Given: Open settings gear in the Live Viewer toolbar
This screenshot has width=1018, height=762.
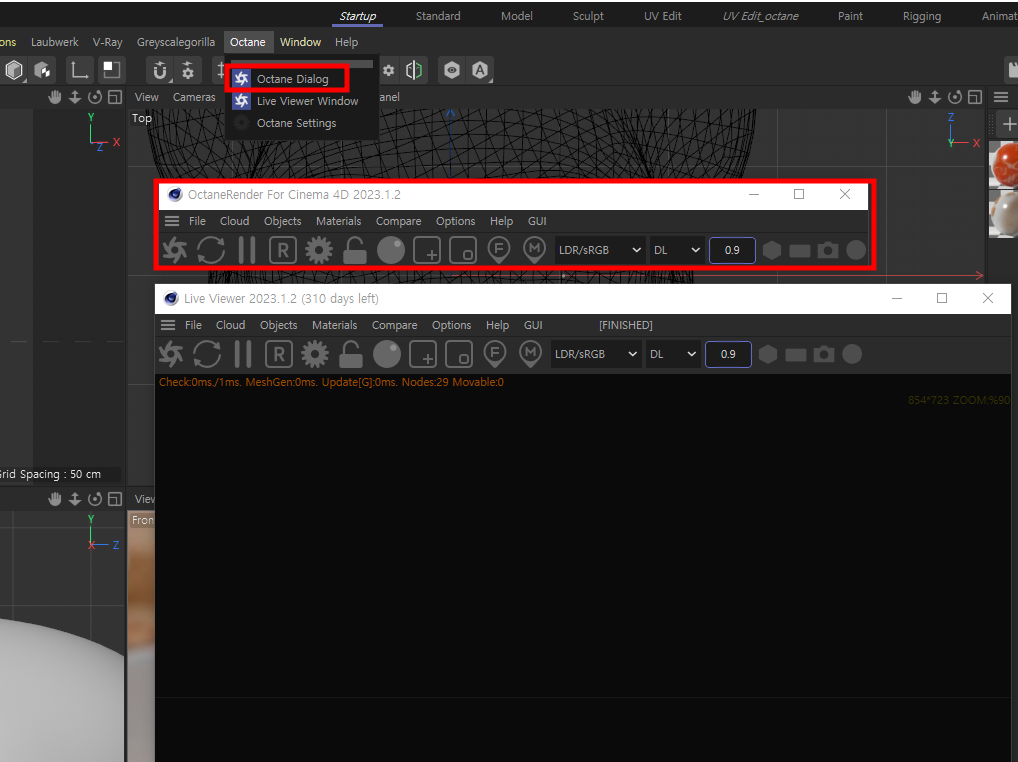Looking at the screenshot, I should [314, 354].
